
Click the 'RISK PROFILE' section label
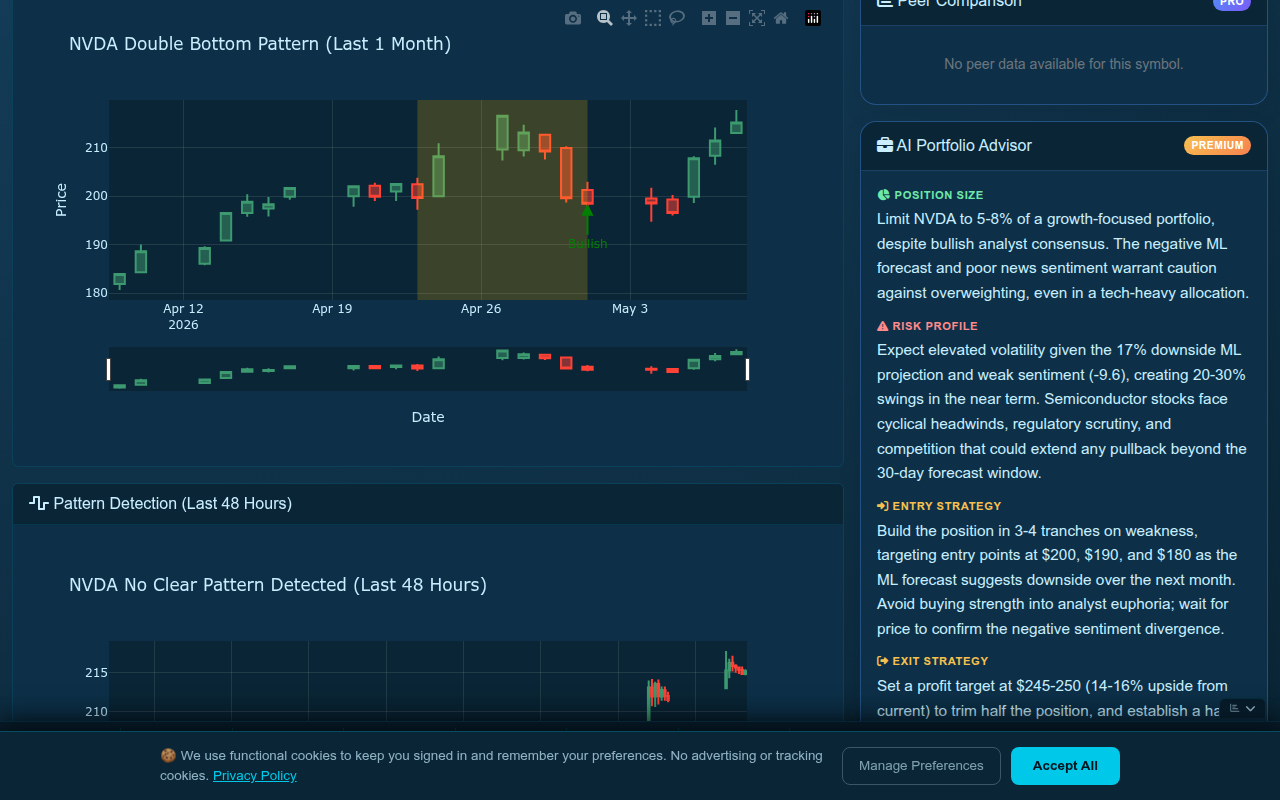935,326
